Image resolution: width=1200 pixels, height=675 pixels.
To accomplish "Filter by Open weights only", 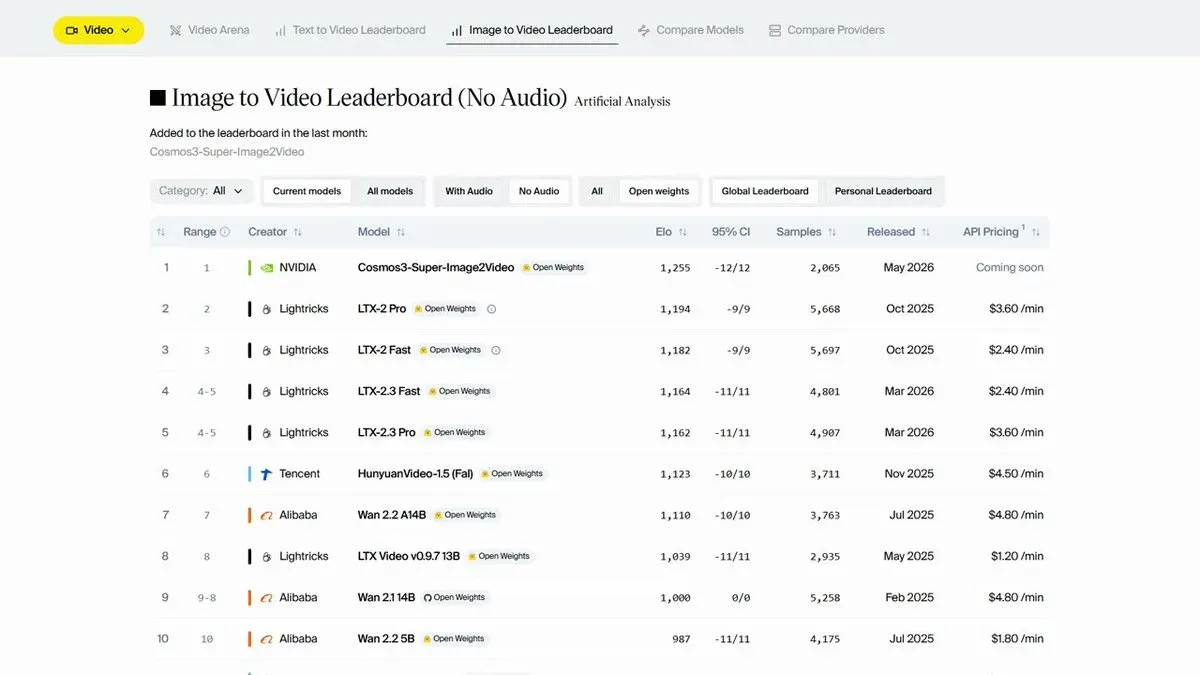I will tap(659, 191).
